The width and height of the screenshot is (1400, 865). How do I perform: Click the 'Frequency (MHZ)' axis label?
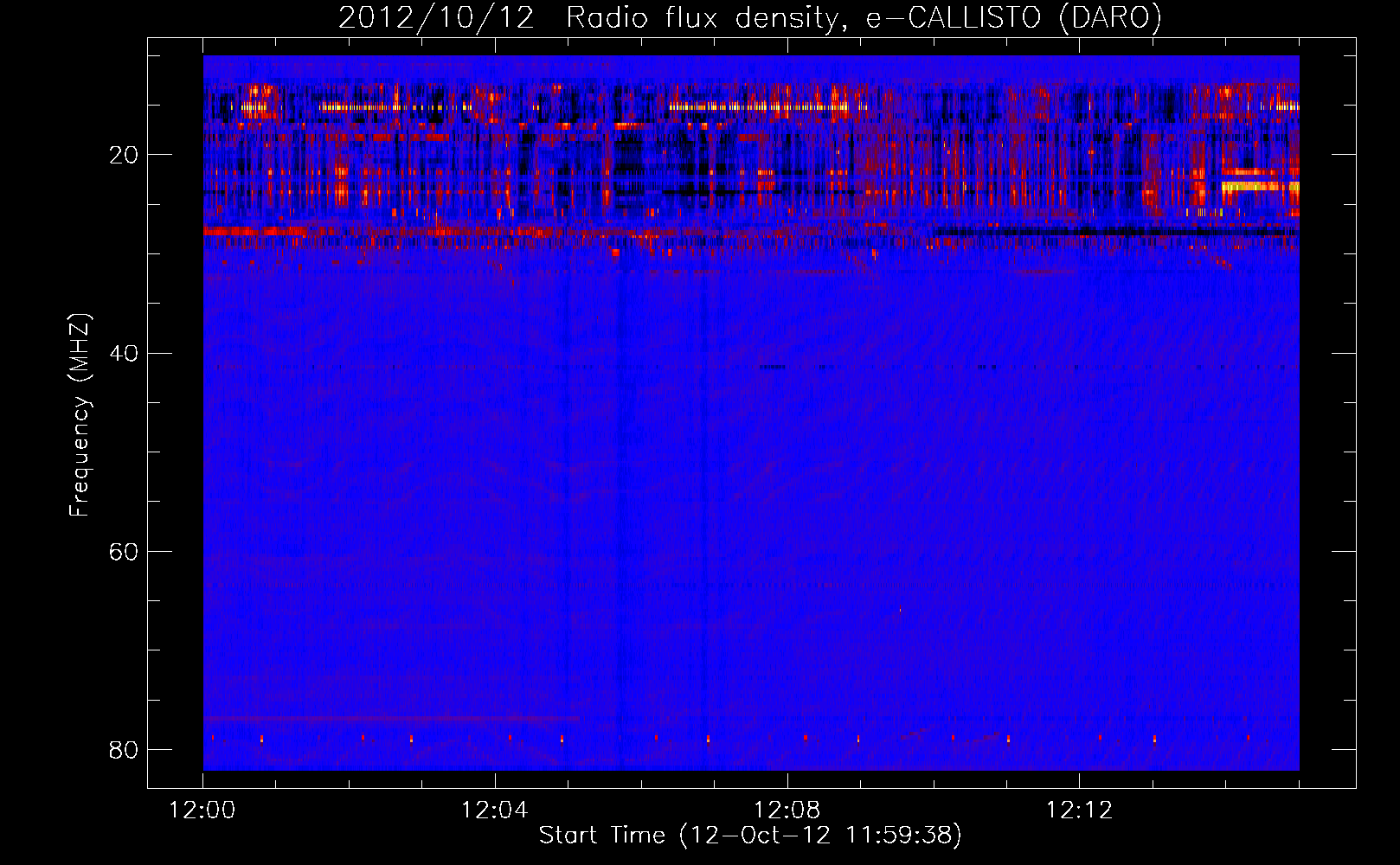click(80, 416)
